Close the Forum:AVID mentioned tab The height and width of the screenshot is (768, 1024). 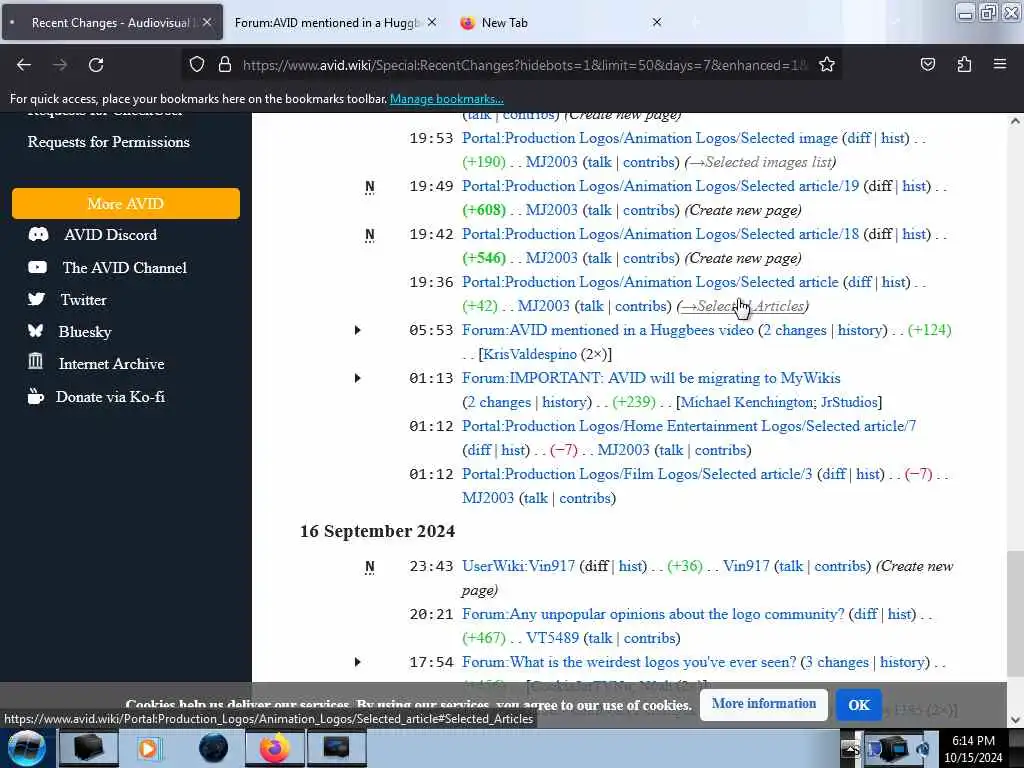(432, 22)
